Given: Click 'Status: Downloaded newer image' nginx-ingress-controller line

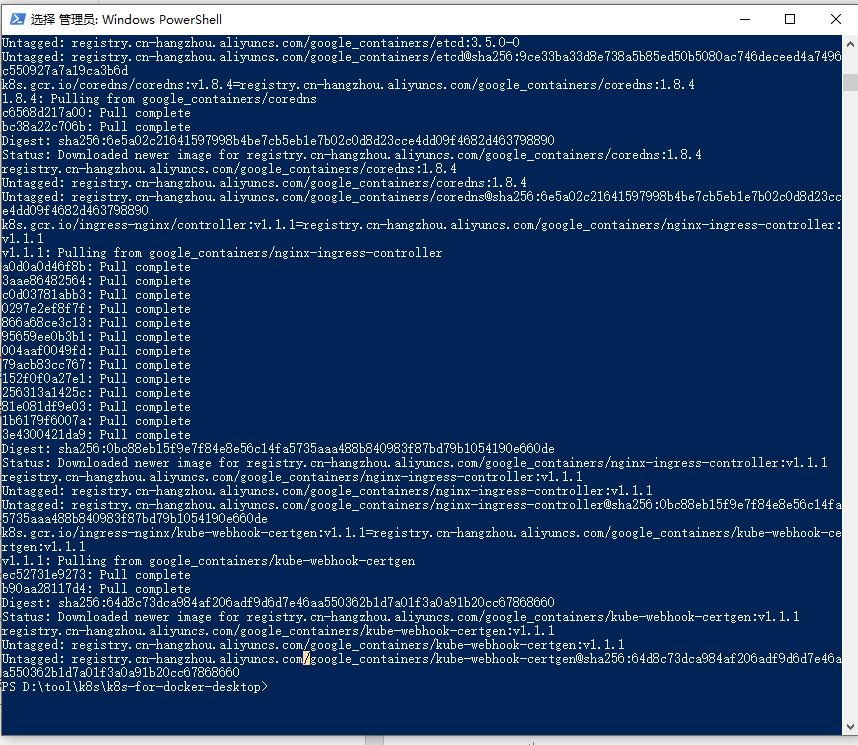Looking at the screenshot, I should tap(415, 463).
